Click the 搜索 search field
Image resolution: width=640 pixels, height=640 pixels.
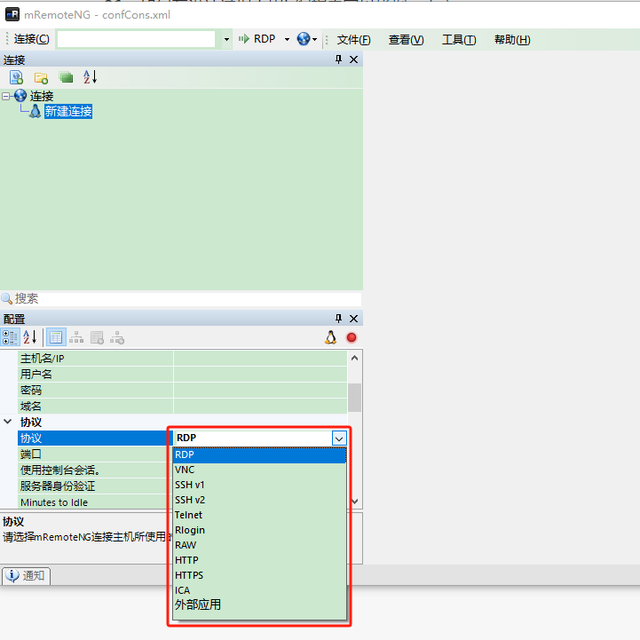tap(188, 299)
